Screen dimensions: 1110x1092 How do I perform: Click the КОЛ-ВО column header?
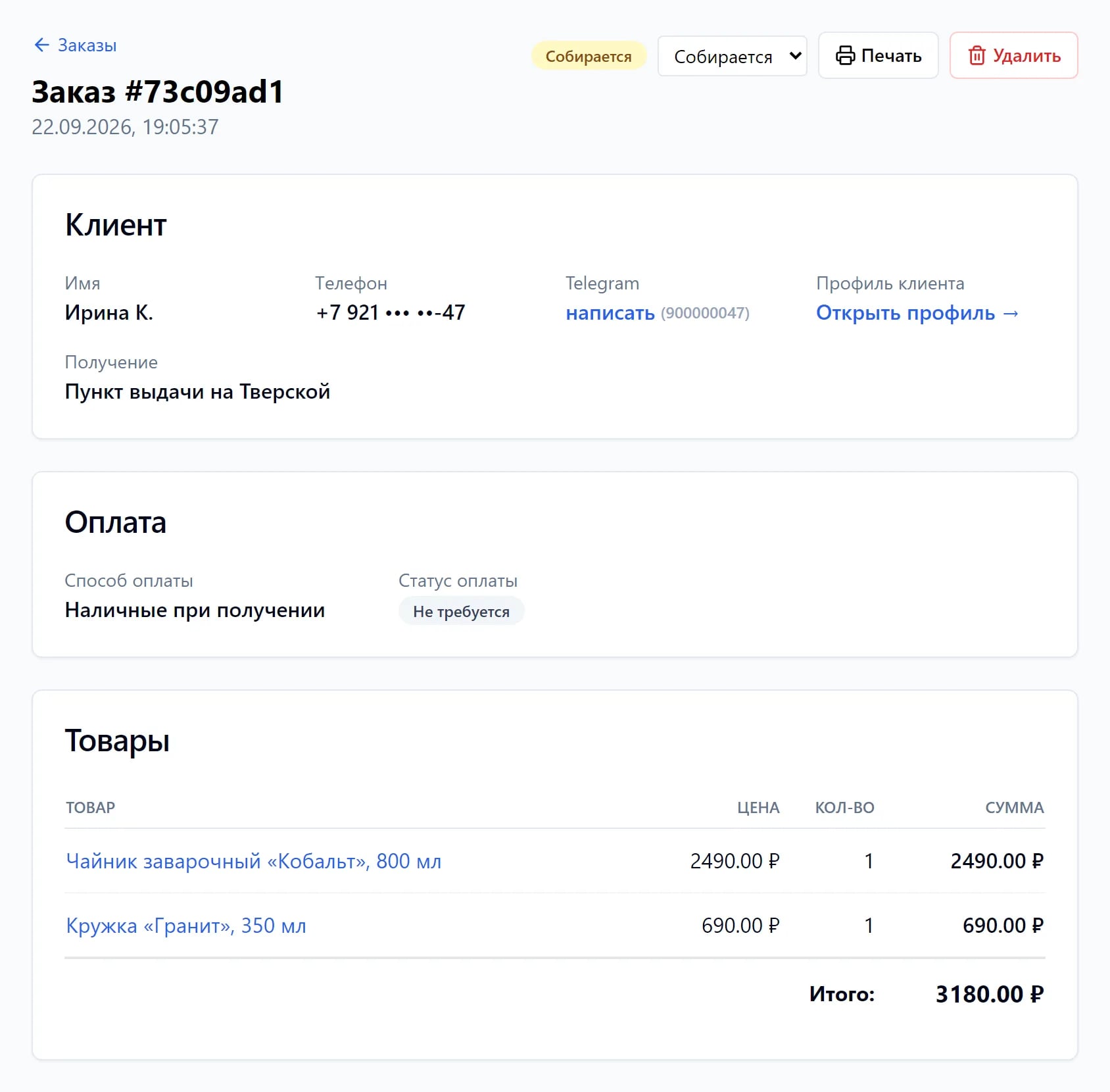[x=844, y=808]
